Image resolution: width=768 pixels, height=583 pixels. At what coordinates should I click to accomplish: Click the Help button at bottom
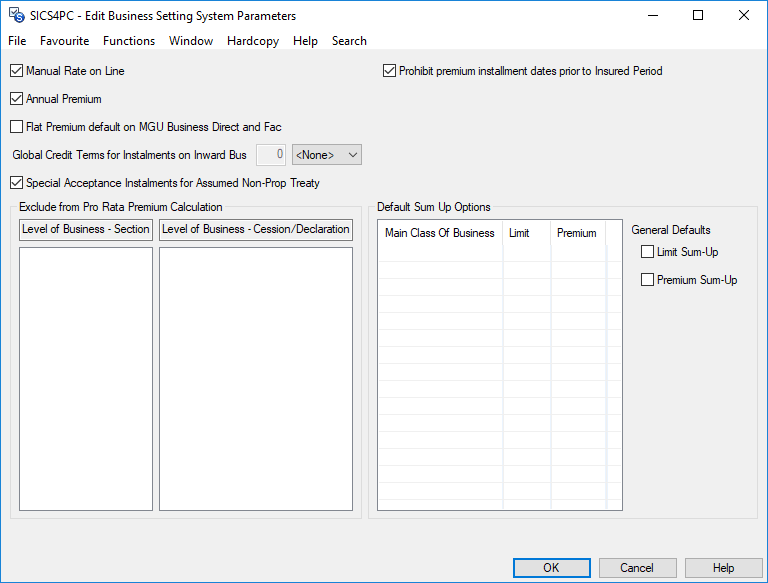coord(723,568)
